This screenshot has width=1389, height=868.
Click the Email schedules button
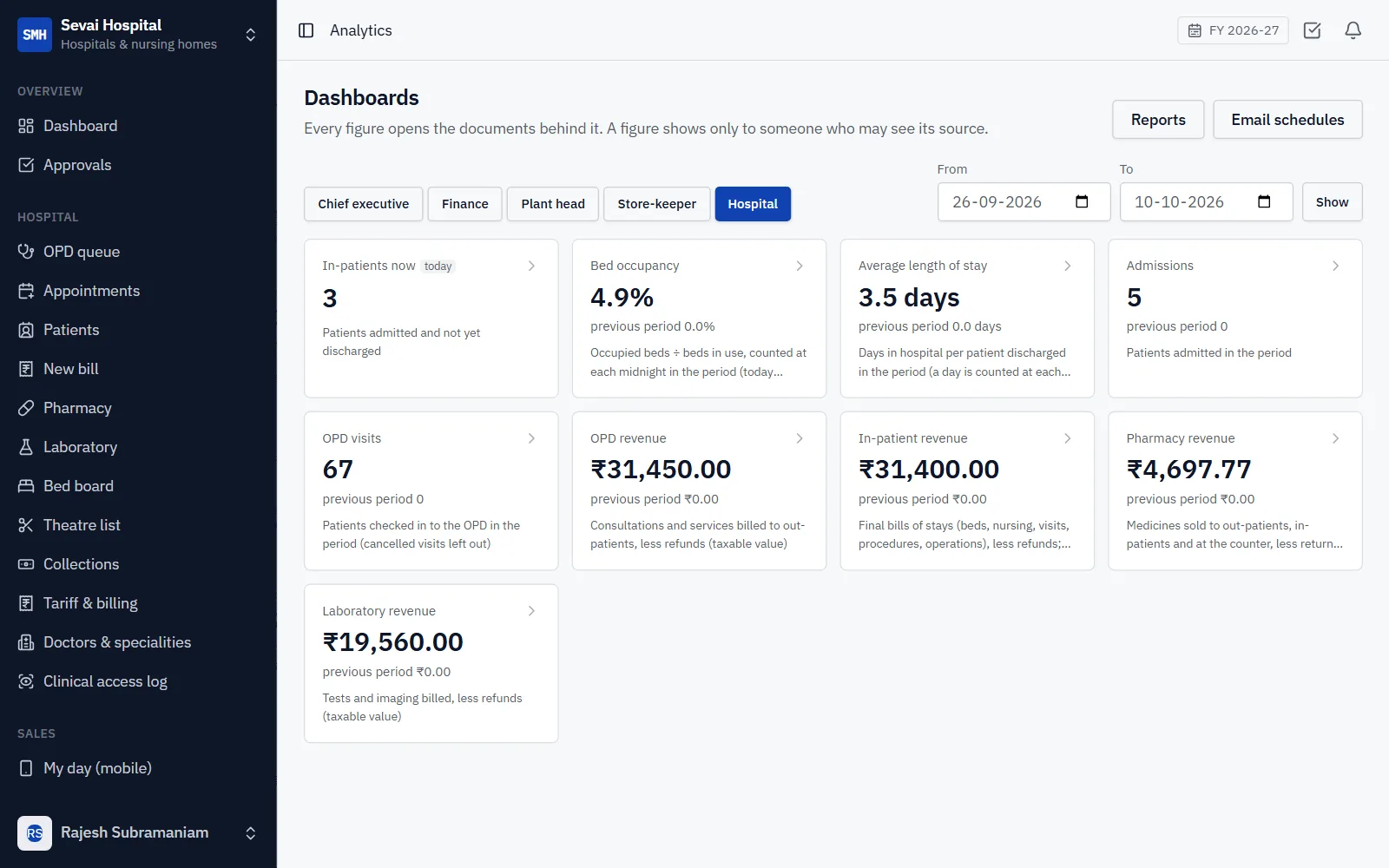click(x=1287, y=120)
